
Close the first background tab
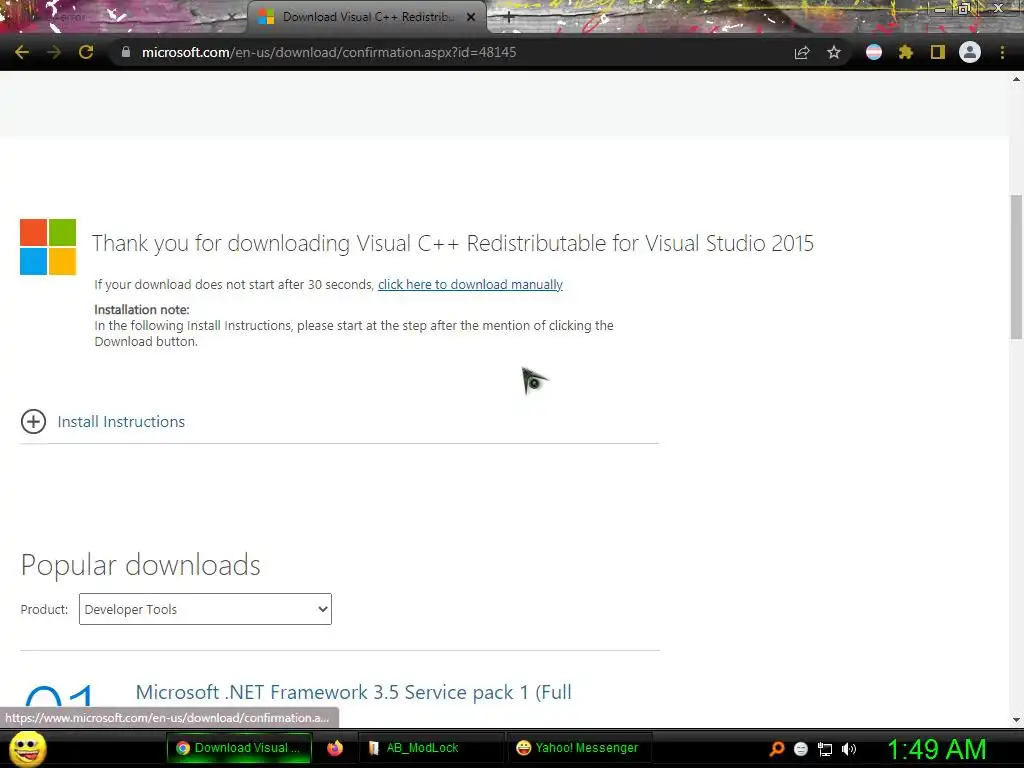231,18
